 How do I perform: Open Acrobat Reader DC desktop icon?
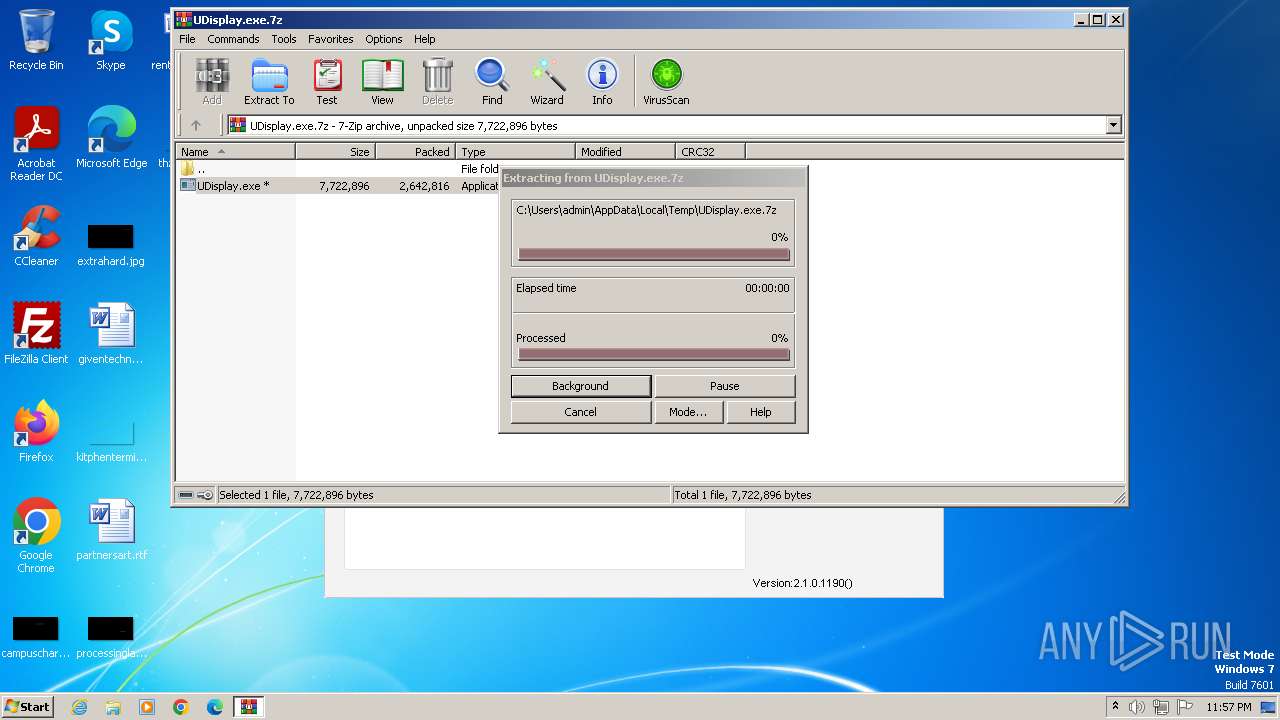[36, 144]
